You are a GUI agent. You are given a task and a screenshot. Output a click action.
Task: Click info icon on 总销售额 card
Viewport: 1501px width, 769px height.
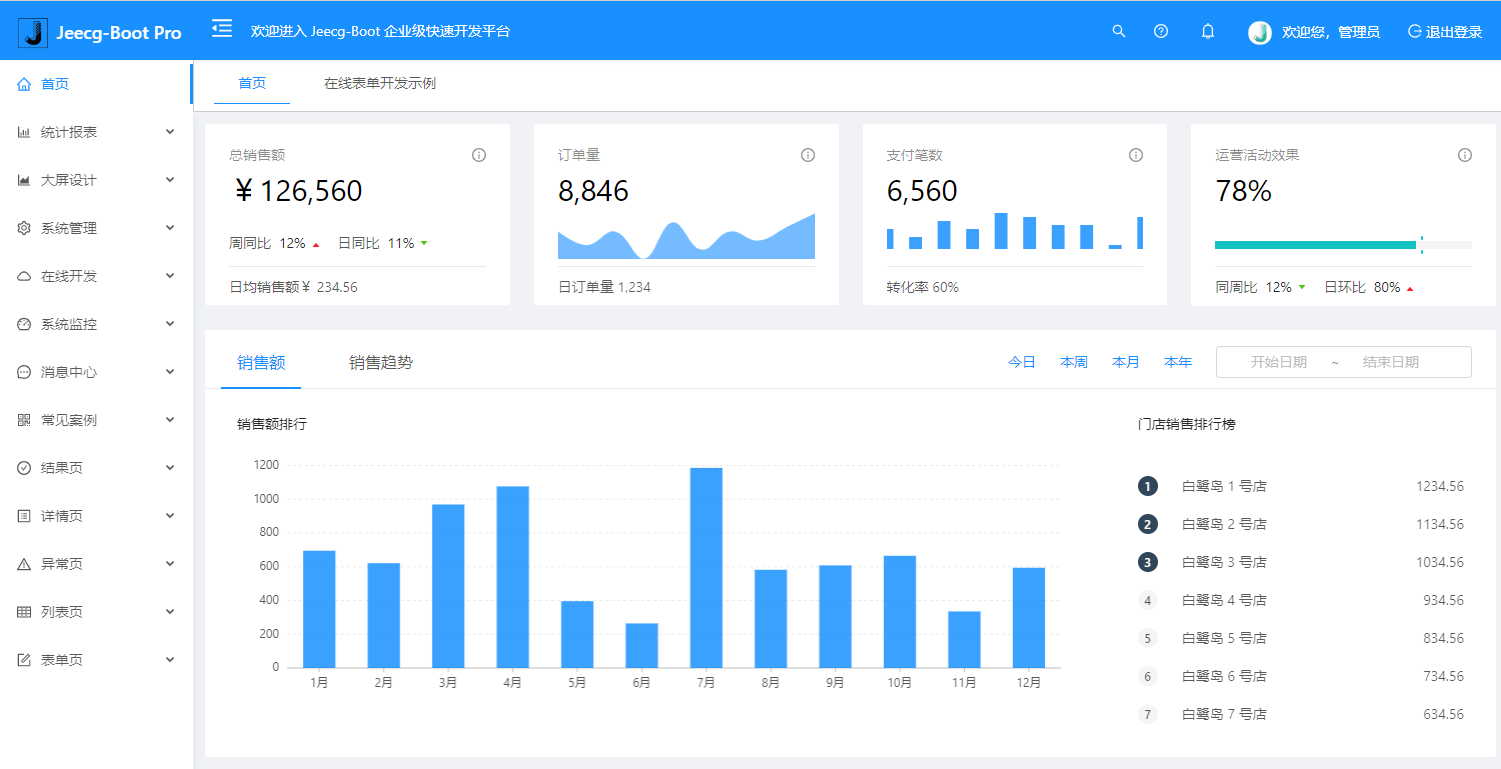[x=479, y=155]
